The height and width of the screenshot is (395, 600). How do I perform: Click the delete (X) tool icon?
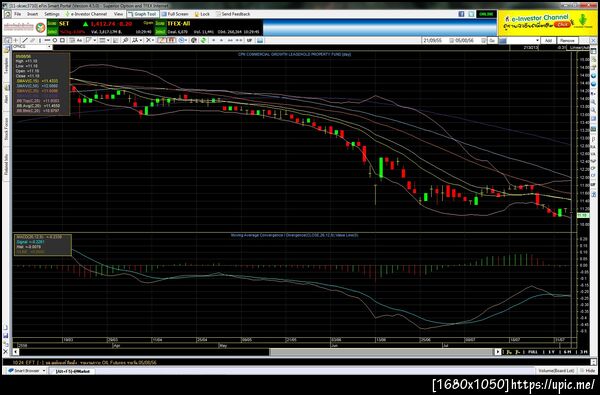click(148, 40)
